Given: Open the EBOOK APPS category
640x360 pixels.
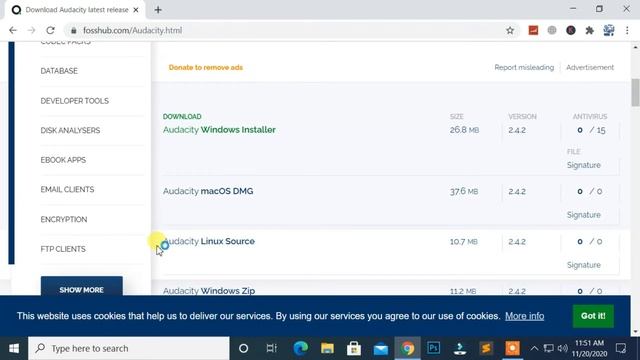Looking at the screenshot, I should tap(63, 160).
